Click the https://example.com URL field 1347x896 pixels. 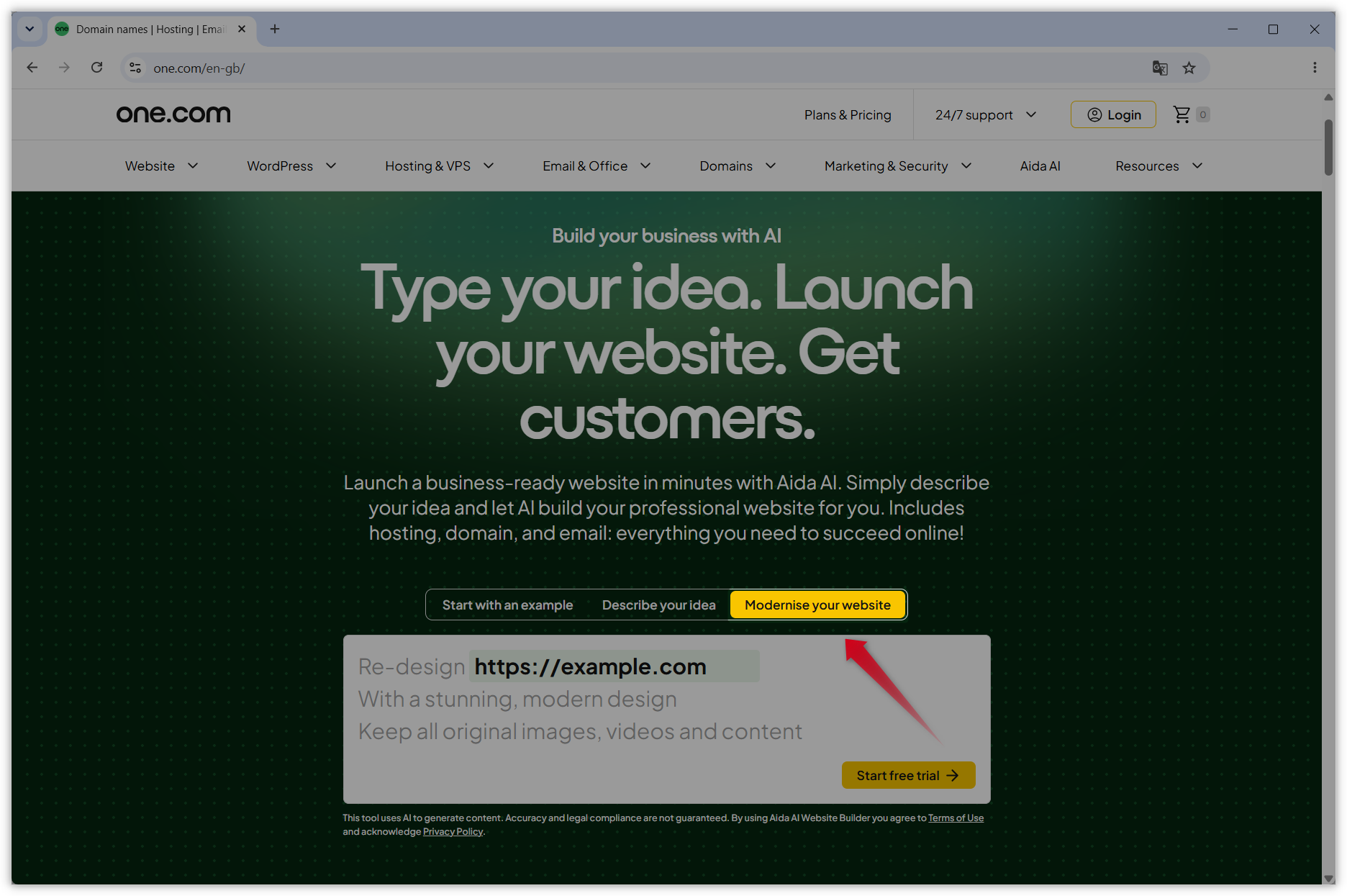614,666
